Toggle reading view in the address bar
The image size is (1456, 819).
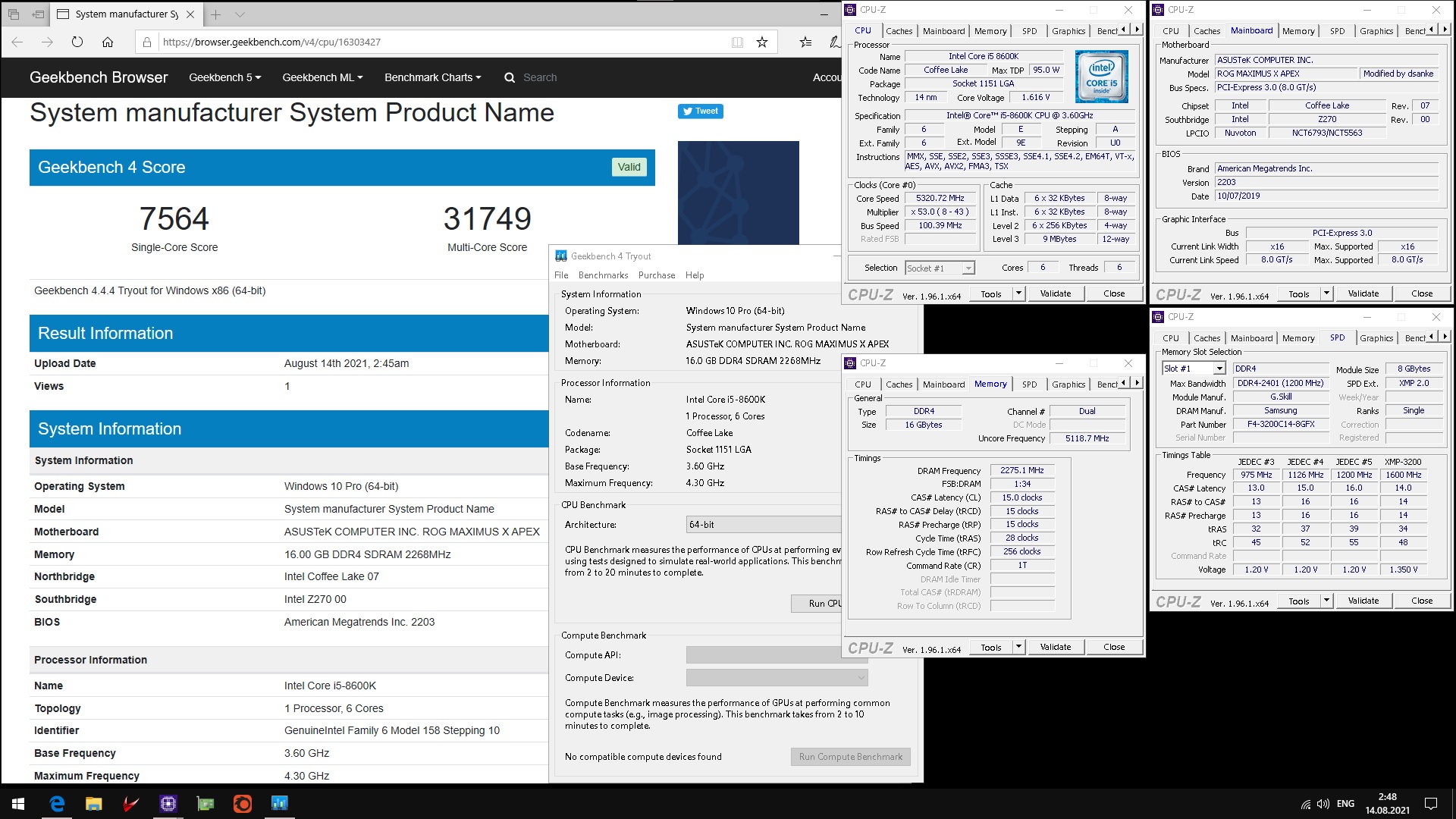coord(737,42)
